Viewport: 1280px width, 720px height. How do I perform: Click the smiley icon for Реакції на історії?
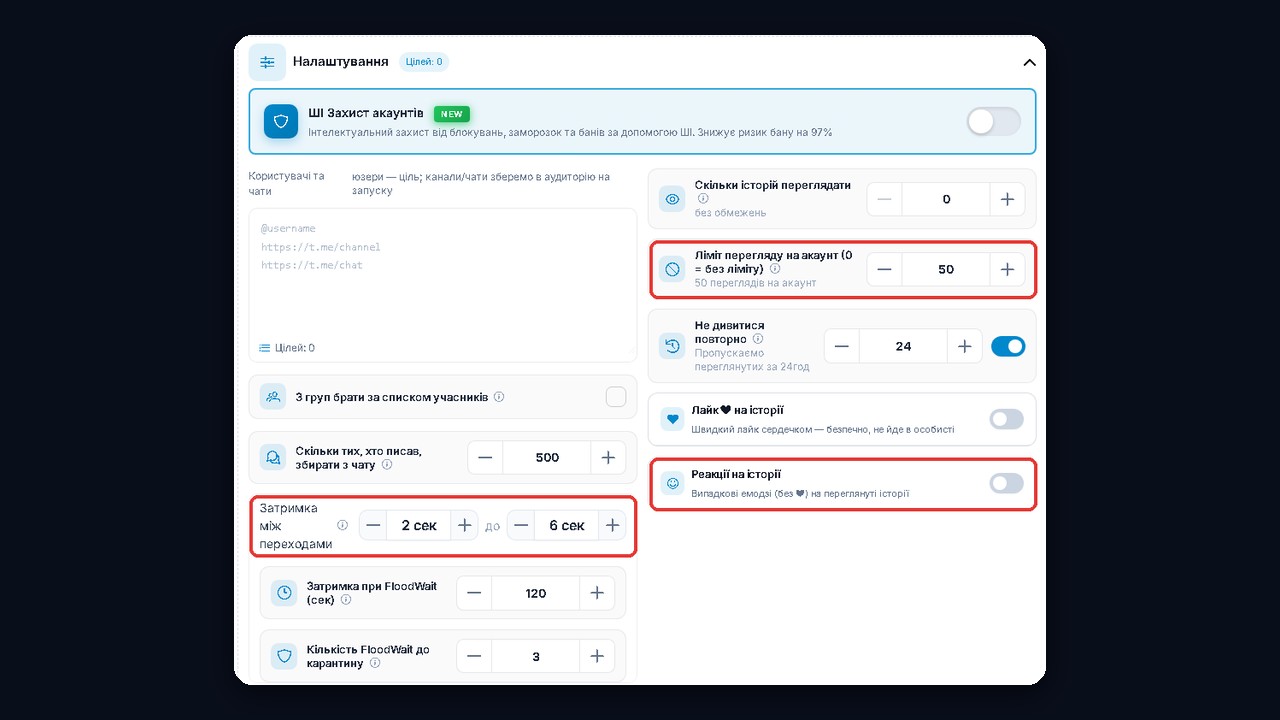point(672,483)
